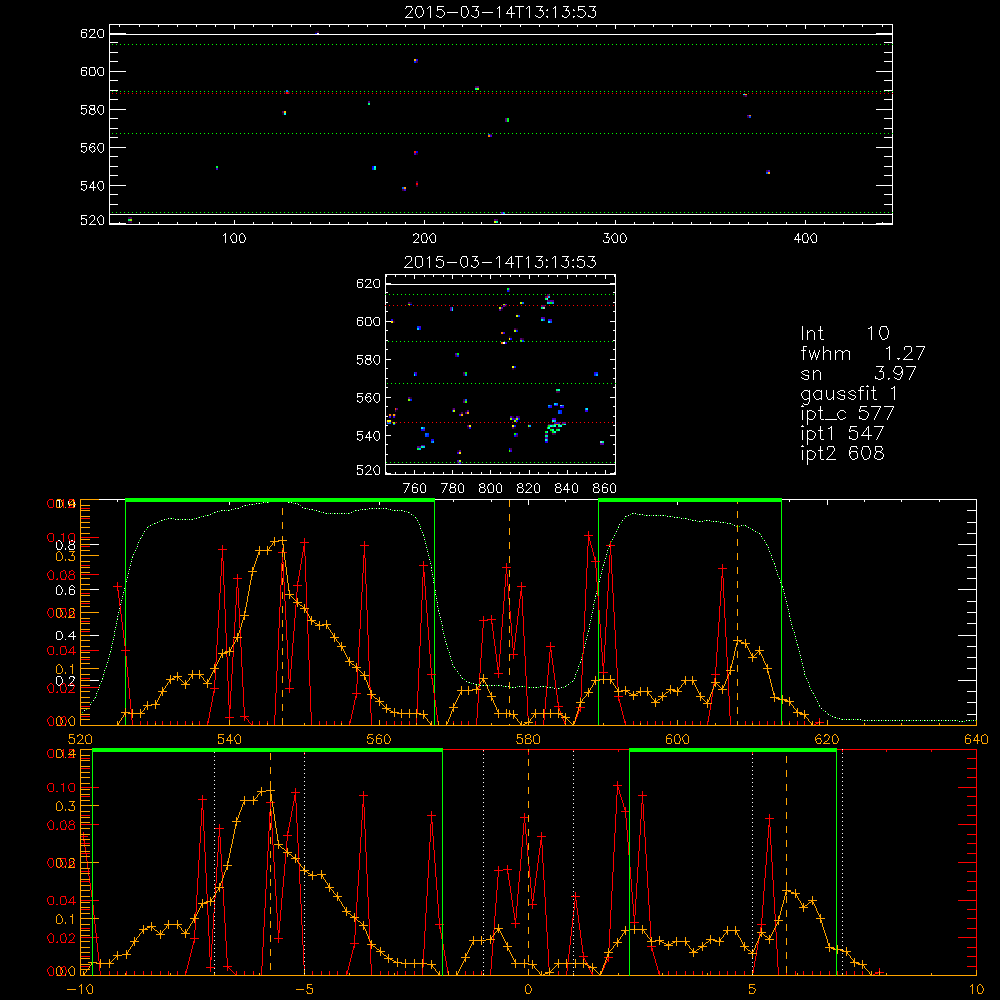Click x-axis label 860 in middle scatter plot
Image resolution: width=1000 pixels, height=1000 pixels.
tap(605, 489)
